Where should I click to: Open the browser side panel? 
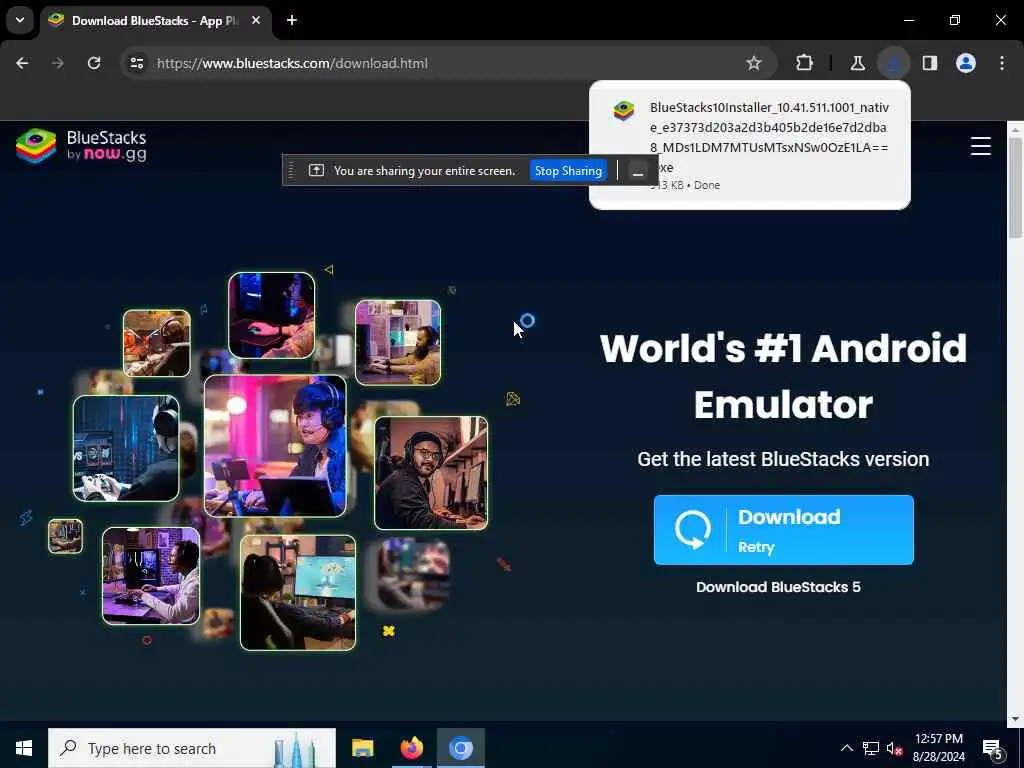[x=930, y=63]
